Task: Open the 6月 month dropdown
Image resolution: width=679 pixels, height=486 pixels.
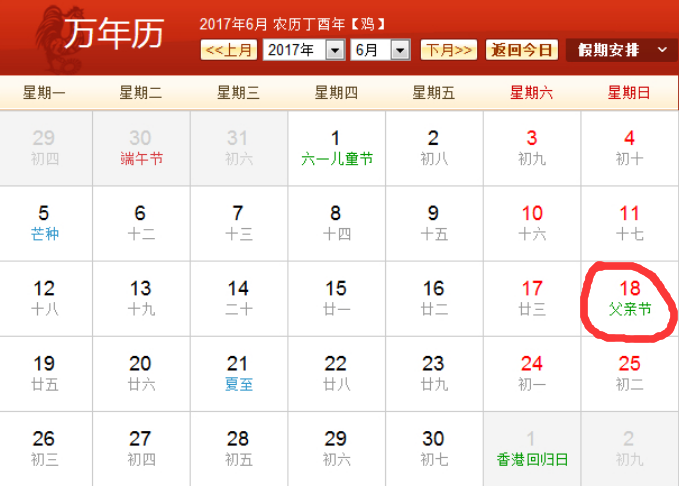Action: coord(380,50)
